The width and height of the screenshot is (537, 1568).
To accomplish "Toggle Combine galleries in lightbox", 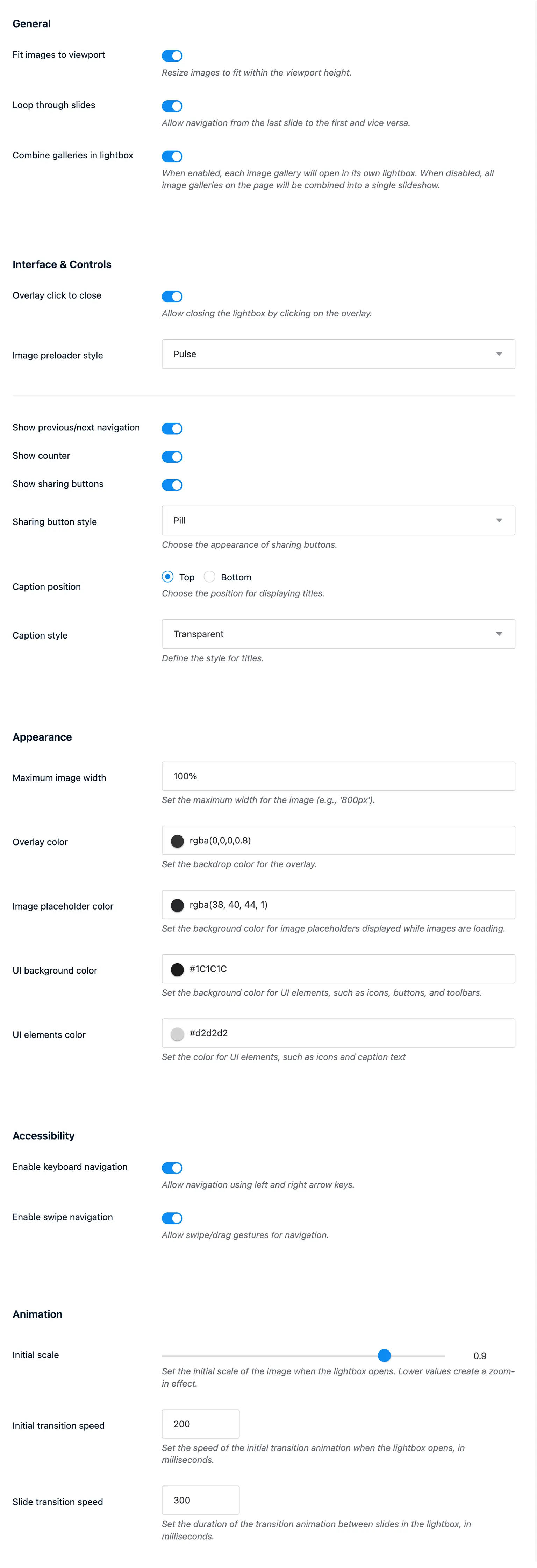I will coord(172,156).
